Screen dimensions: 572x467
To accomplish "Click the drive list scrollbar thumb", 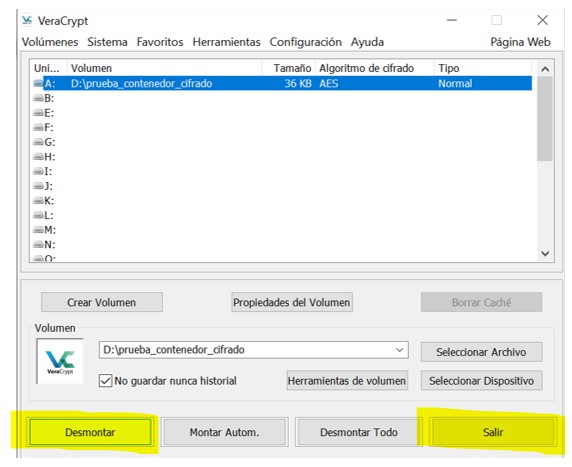I will 545,119.
